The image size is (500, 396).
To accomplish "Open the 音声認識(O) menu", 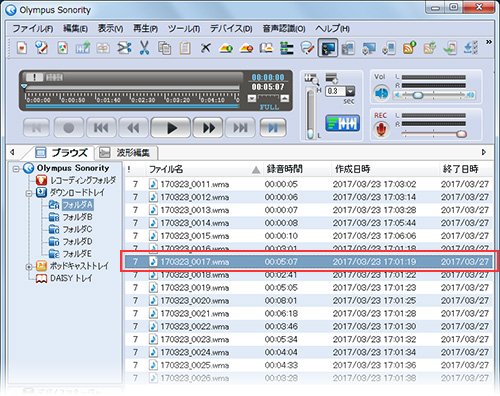I will pos(284,29).
